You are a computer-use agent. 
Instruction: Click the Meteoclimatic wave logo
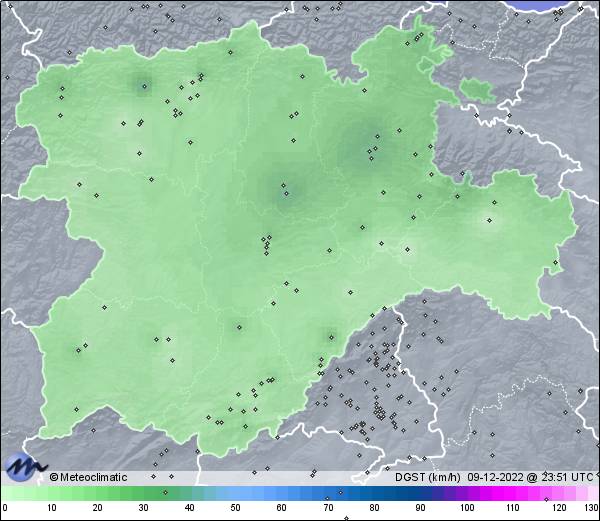26,467
